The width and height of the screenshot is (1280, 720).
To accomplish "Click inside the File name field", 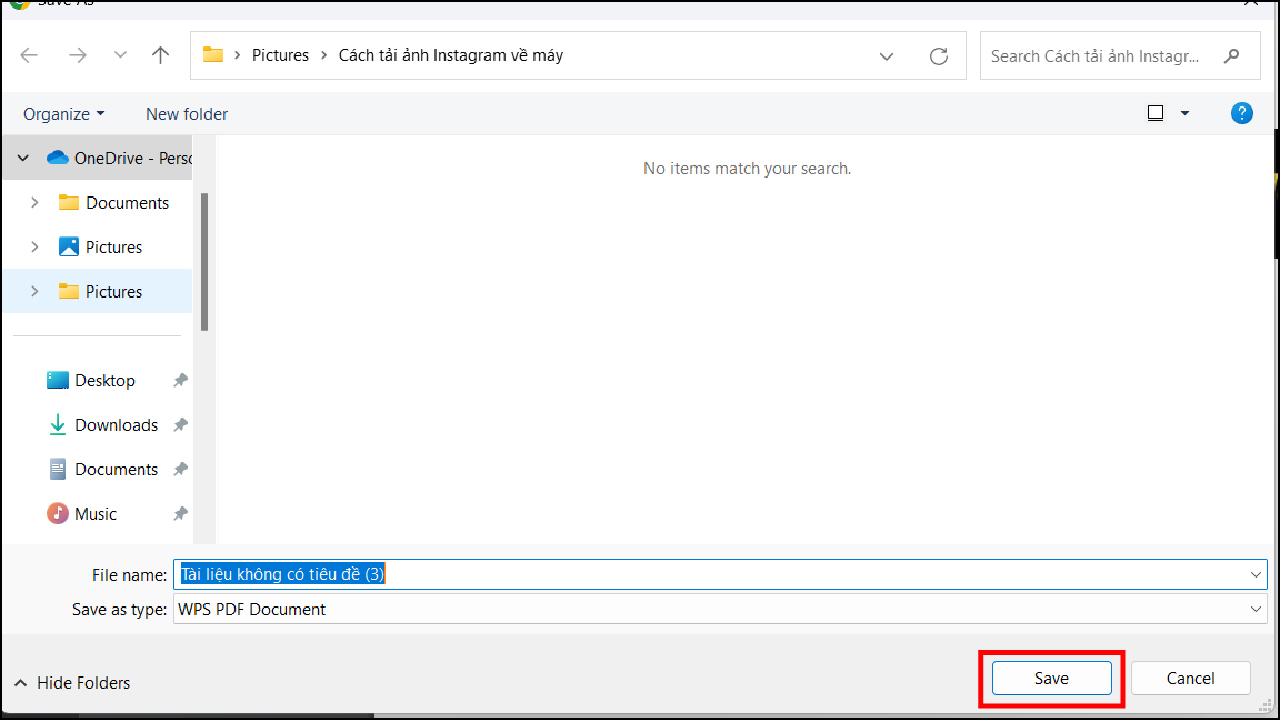I will (600, 574).
